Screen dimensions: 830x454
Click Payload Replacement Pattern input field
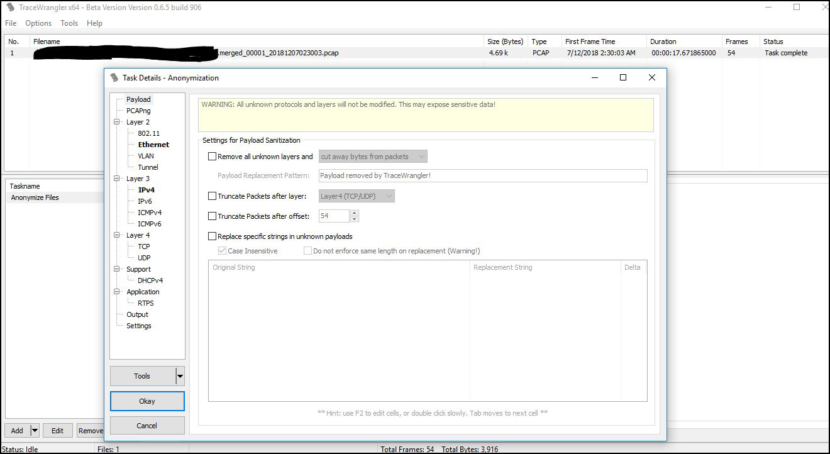483,176
